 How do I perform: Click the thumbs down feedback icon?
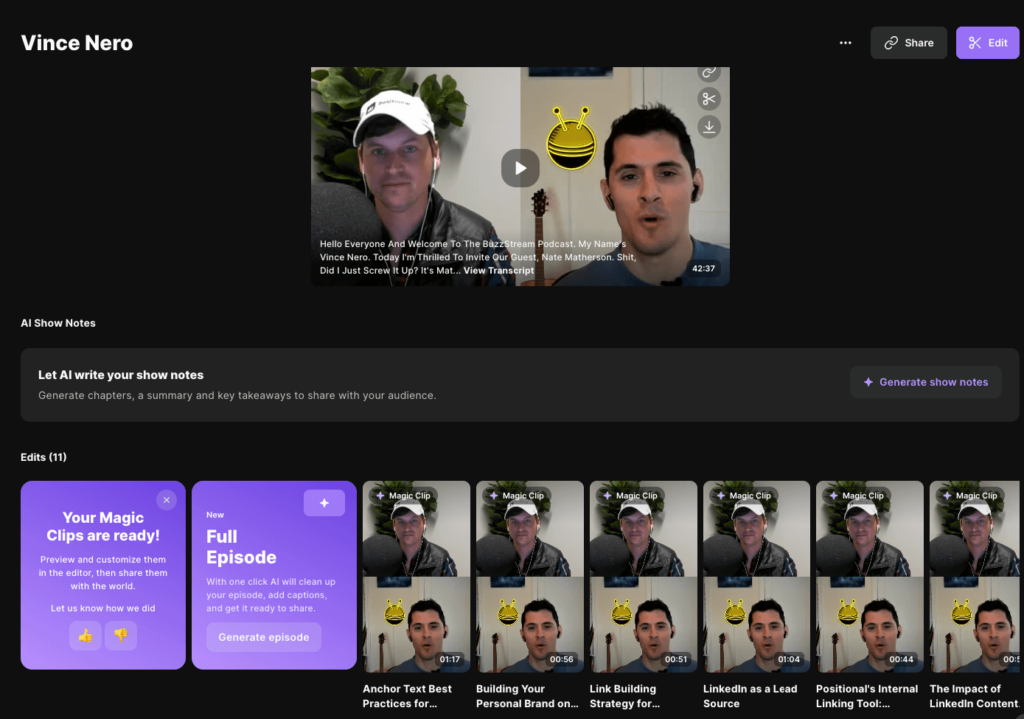tap(121, 636)
